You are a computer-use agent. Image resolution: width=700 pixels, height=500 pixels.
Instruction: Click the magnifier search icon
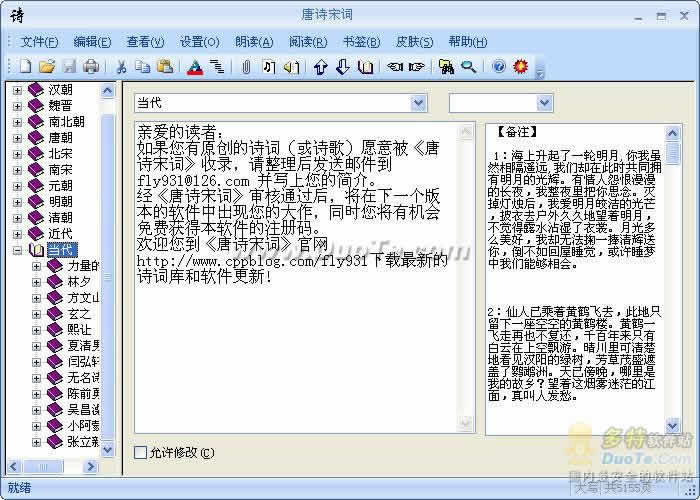(468, 67)
